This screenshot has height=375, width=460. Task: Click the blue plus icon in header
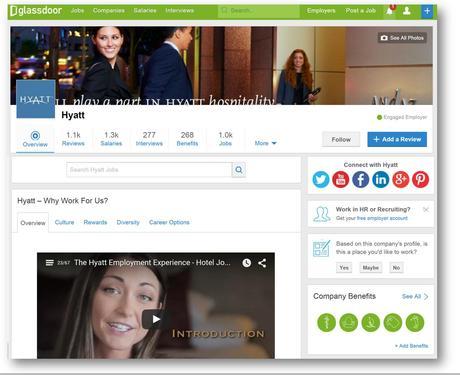tap(427, 11)
